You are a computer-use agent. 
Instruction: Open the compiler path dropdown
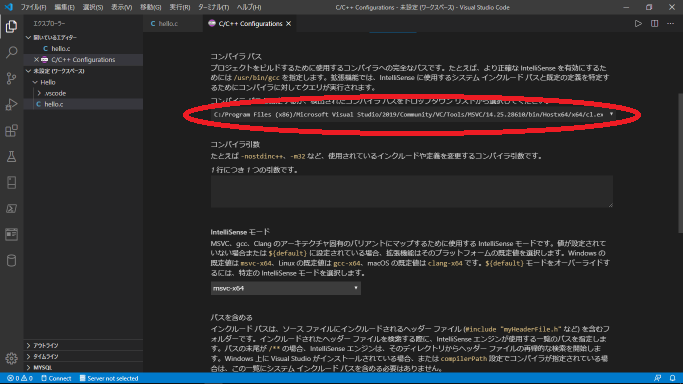(412, 115)
